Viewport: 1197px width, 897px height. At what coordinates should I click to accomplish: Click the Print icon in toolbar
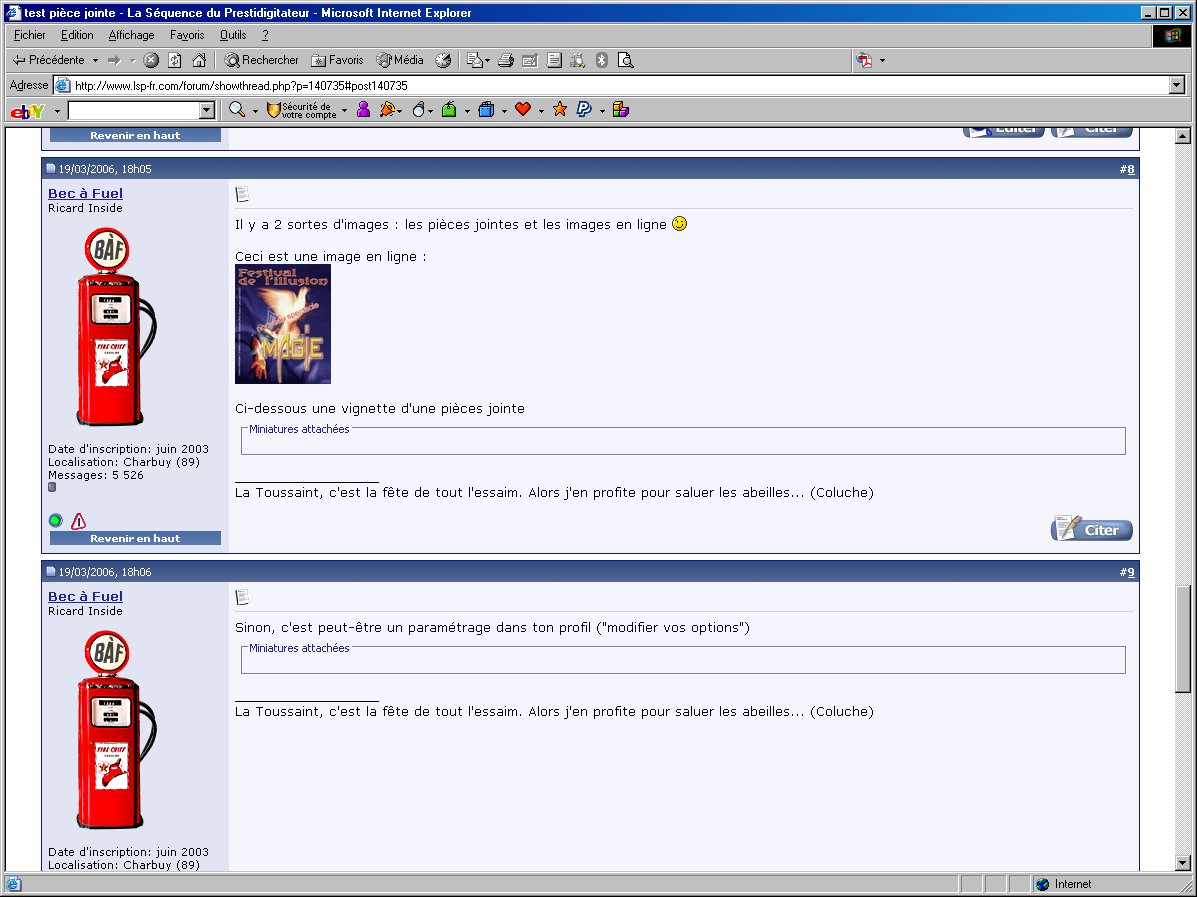click(506, 60)
